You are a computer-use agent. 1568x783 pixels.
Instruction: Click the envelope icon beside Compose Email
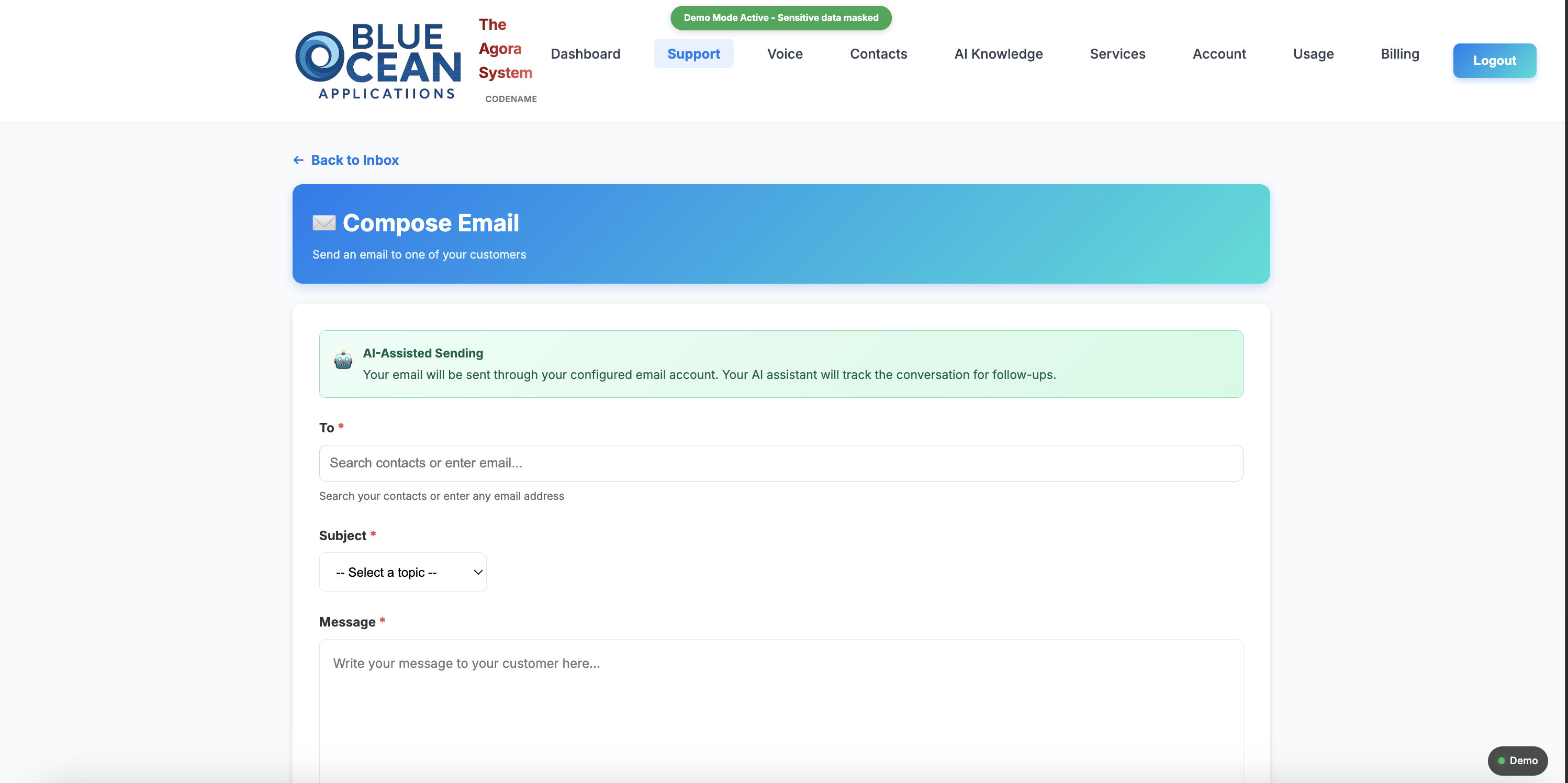coord(323,223)
